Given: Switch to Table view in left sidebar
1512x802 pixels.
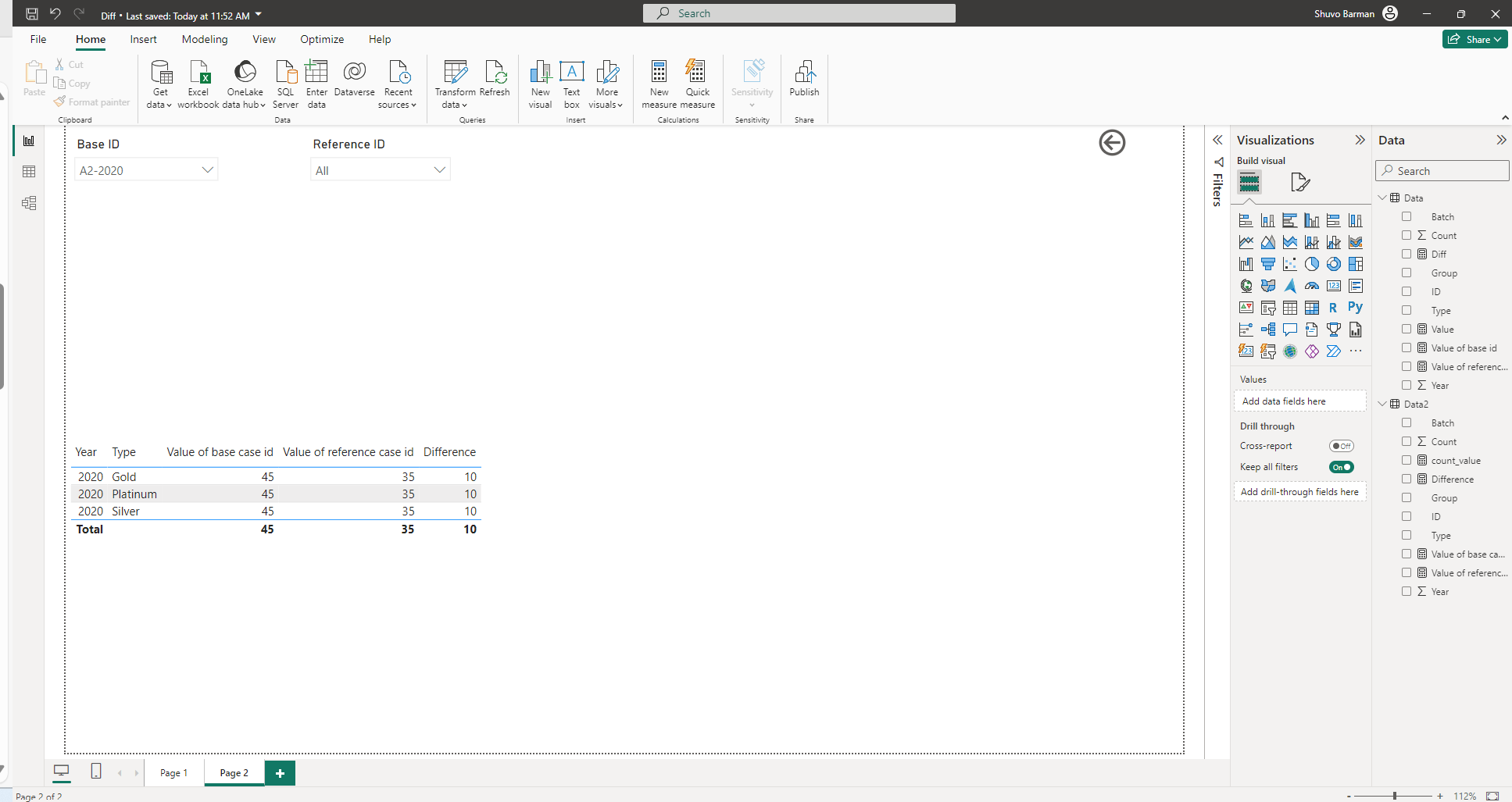Looking at the screenshot, I should click(x=29, y=172).
